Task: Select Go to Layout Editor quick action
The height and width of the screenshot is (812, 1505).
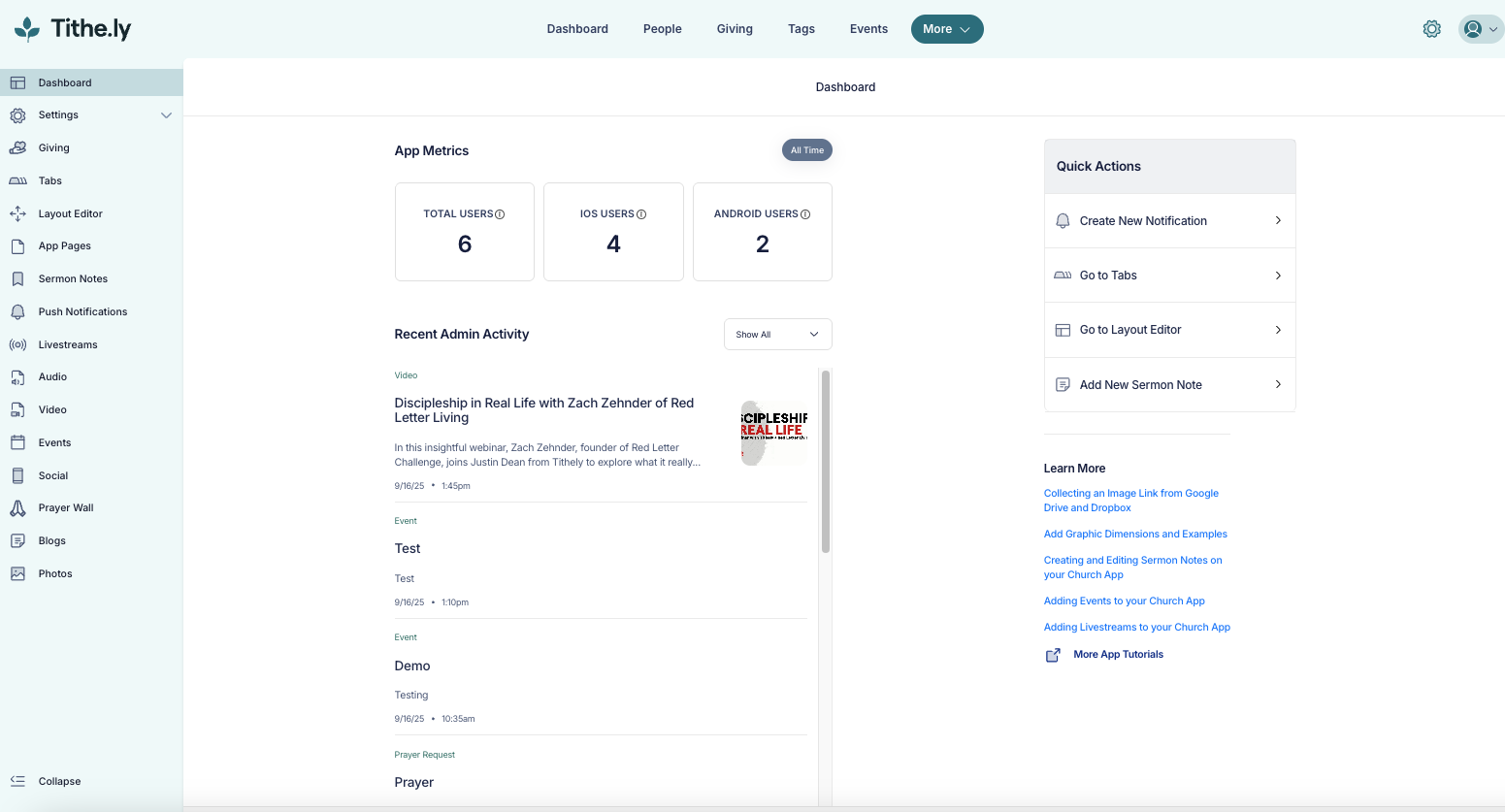Action: tap(1169, 330)
